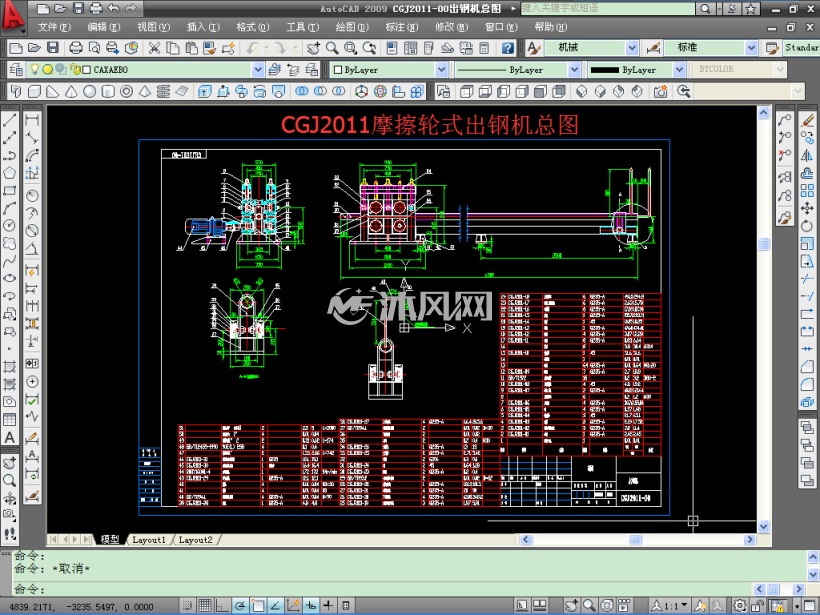Select the Polygon draw tool
The height and width of the screenshot is (615, 820).
[9, 173]
